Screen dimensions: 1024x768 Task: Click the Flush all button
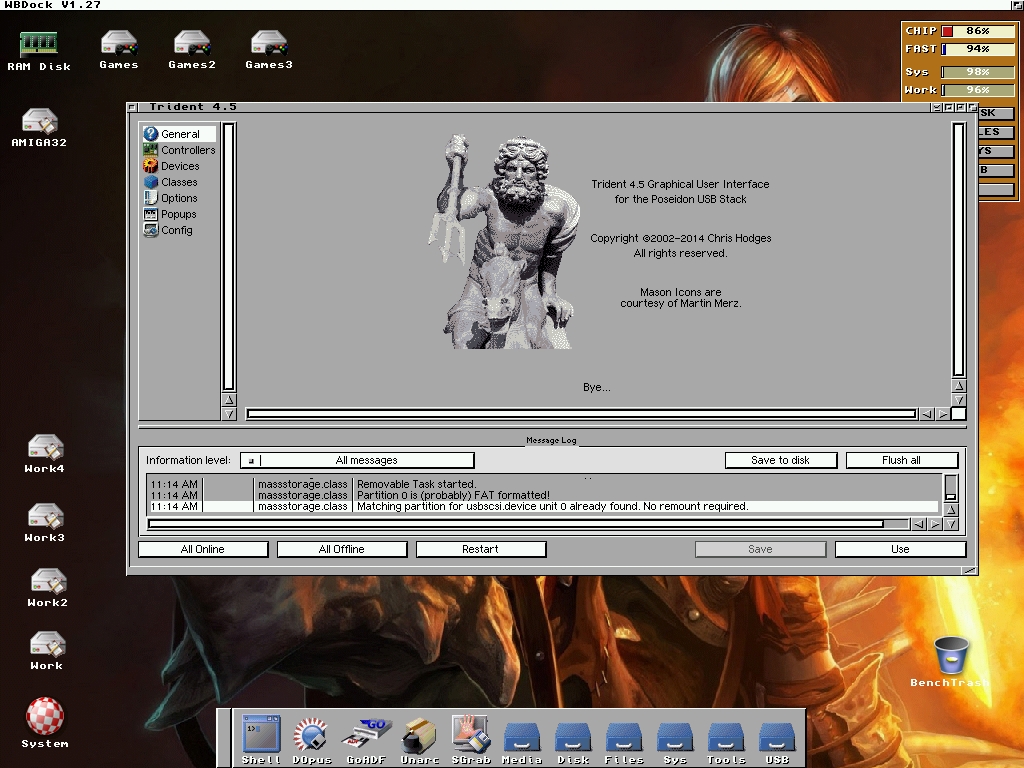click(x=902, y=460)
